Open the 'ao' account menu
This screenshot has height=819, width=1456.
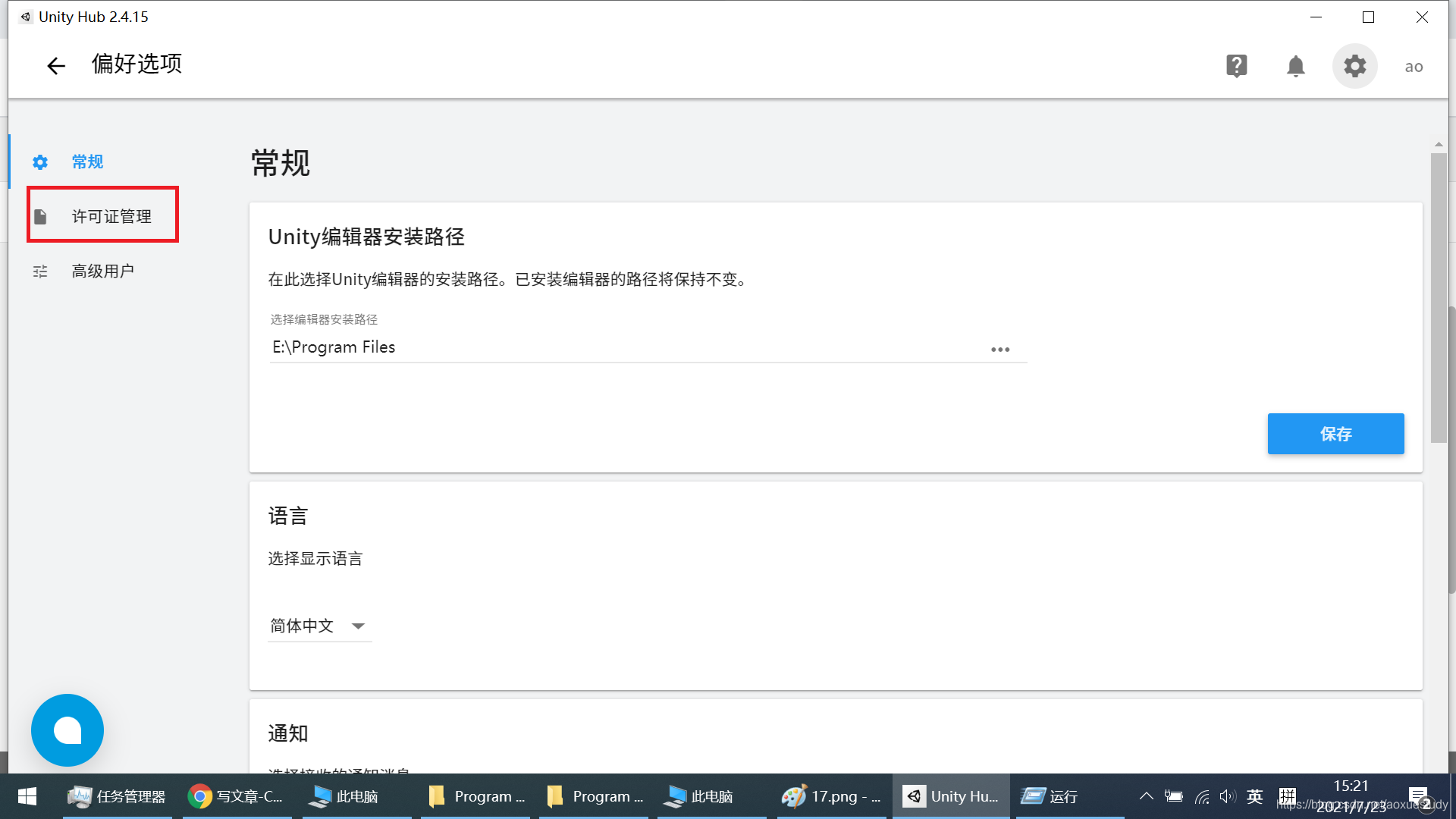[x=1414, y=67]
